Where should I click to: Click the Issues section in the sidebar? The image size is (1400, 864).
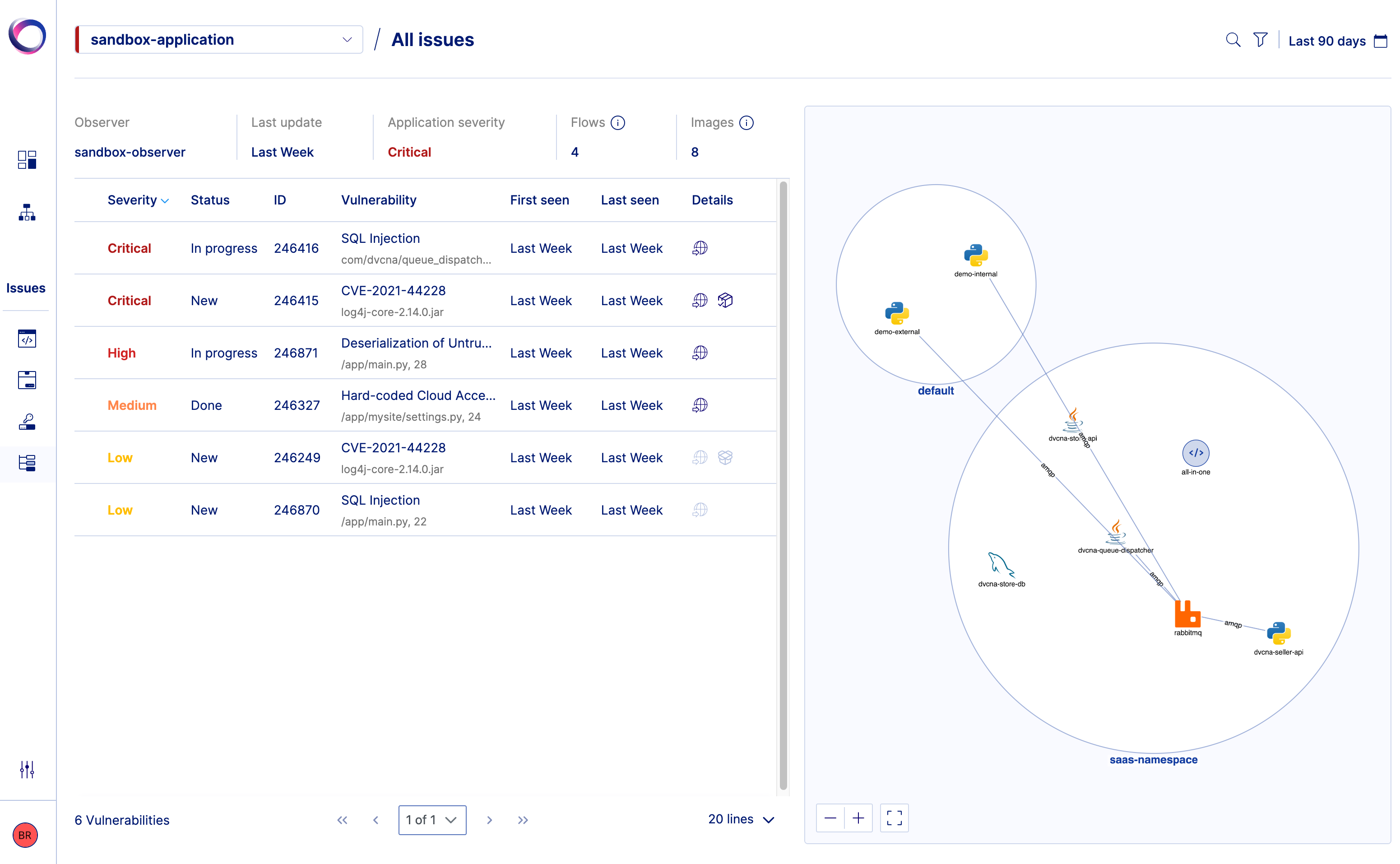pyautogui.click(x=26, y=288)
